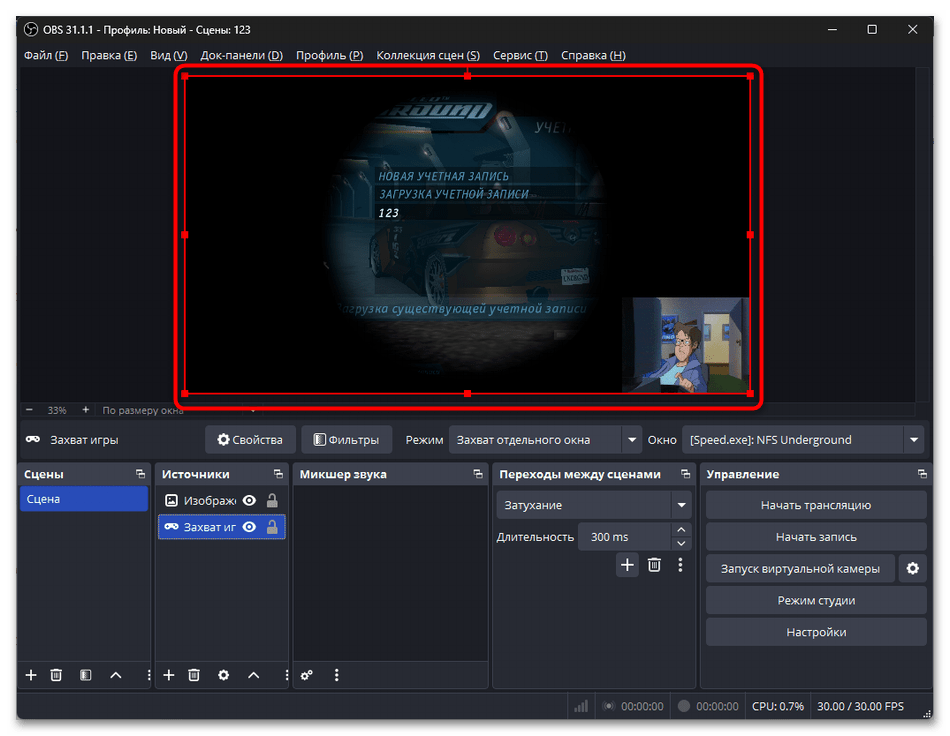Image resolution: width=950 pixels, height=736 pixels.
Task: Move source up with arrow icon
Action: coord(254,675)
